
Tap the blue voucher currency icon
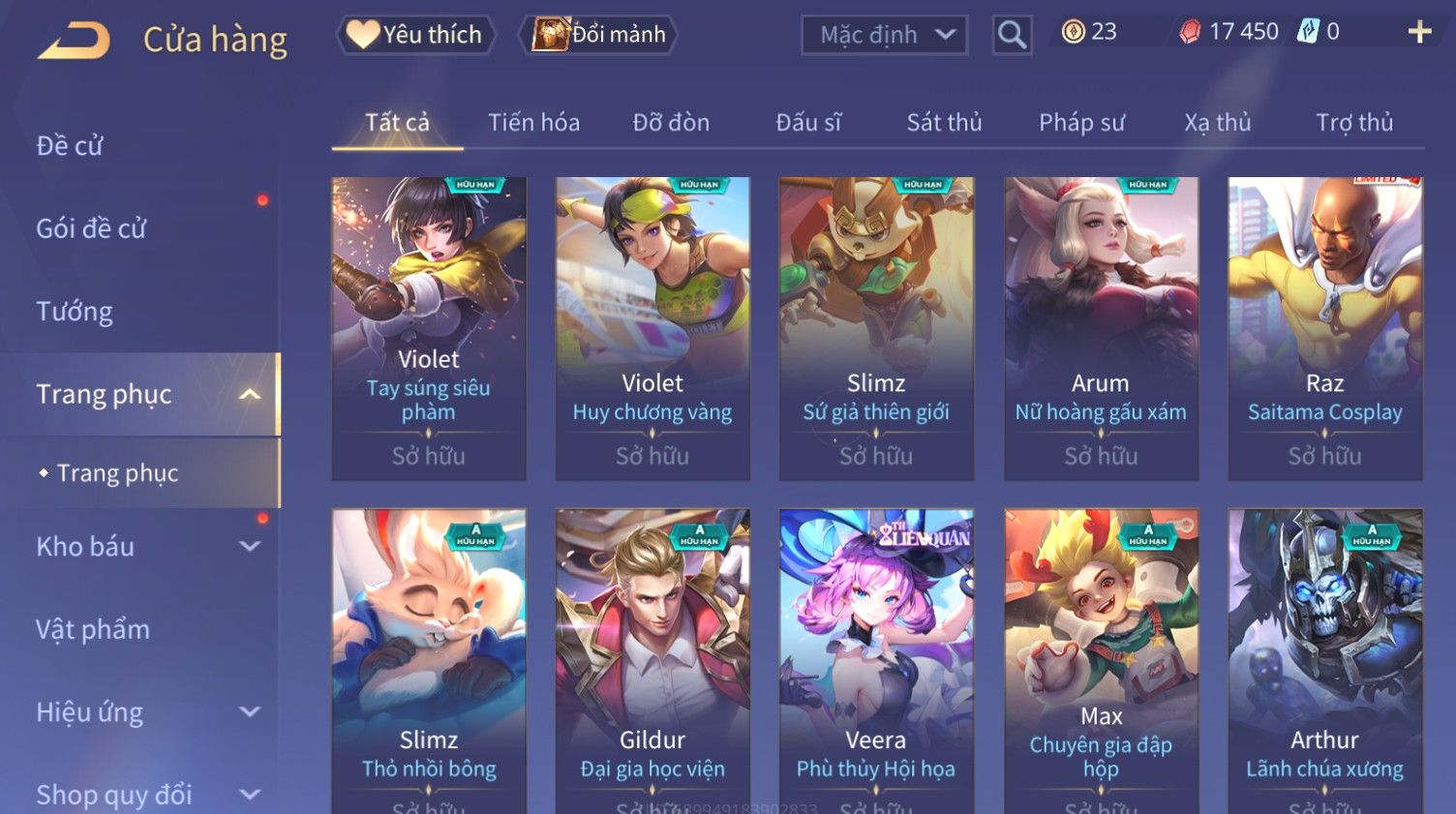(x=1308, y=31)
